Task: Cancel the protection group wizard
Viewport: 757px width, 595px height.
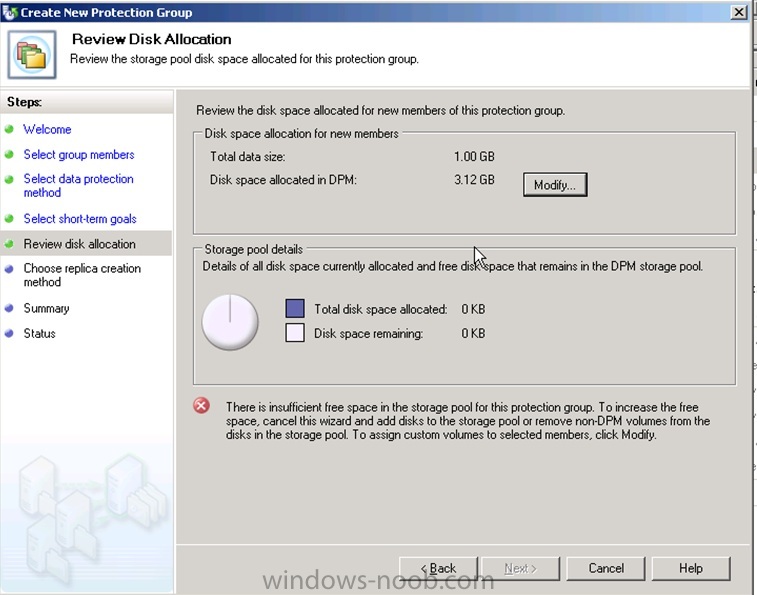Action: pos(606,568)
